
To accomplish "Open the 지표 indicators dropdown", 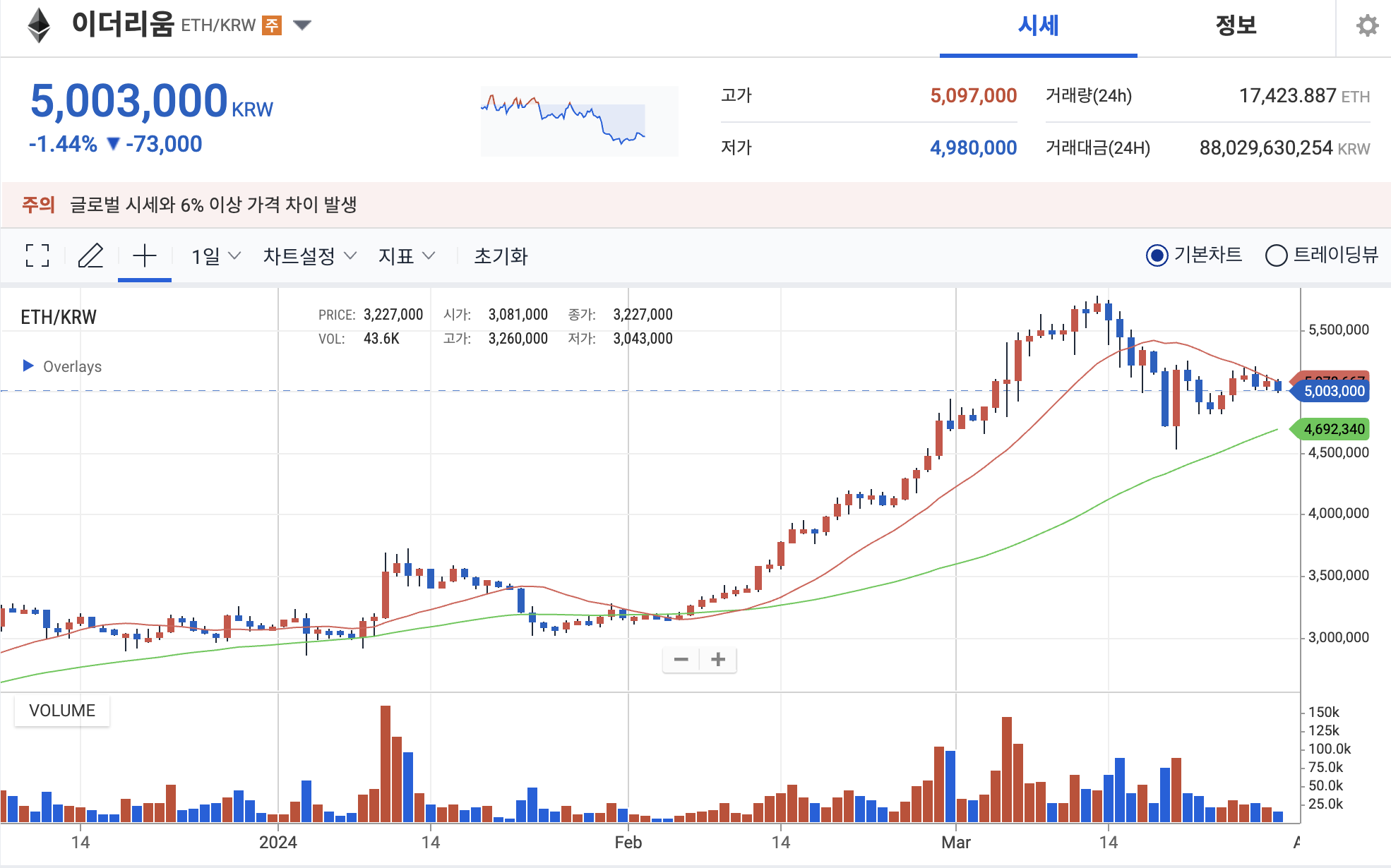I will coord(406,255).
